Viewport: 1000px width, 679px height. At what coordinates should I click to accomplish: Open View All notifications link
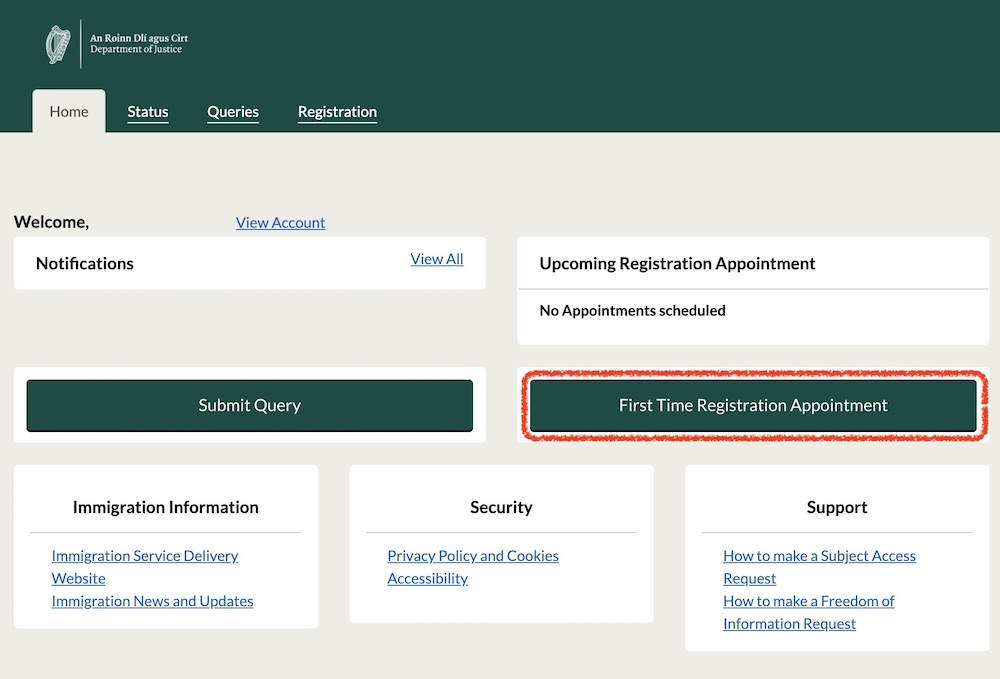(x=437, y=259)
